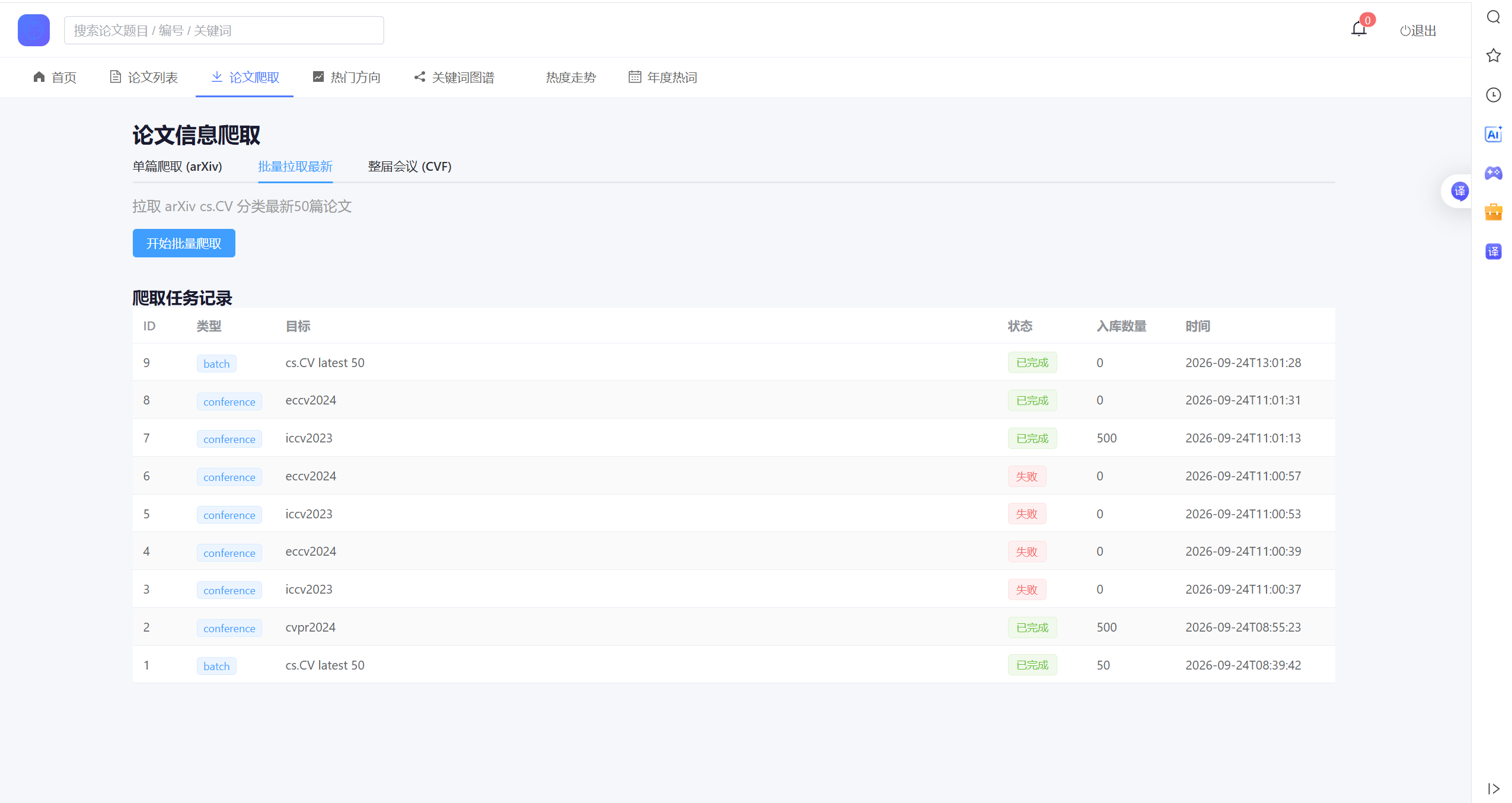Open the AI assistant sidebar icon
1512x803 pixels.
click(1493, 134)
